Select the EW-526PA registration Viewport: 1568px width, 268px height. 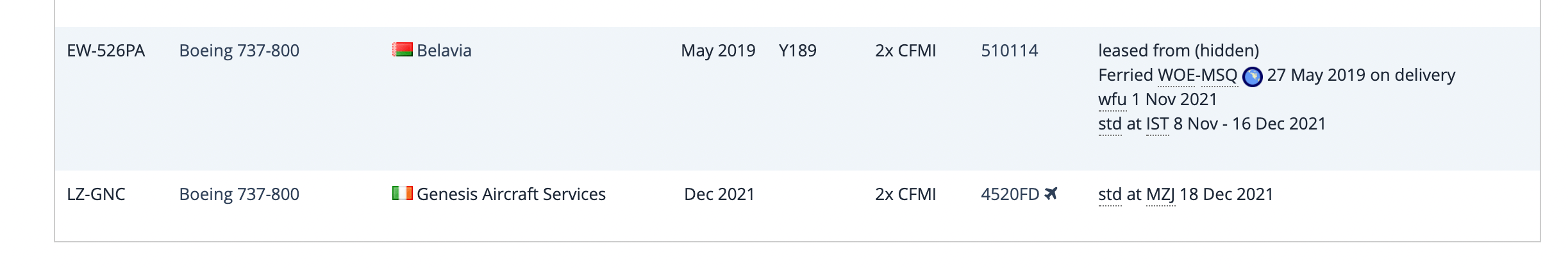coord(106,51)
